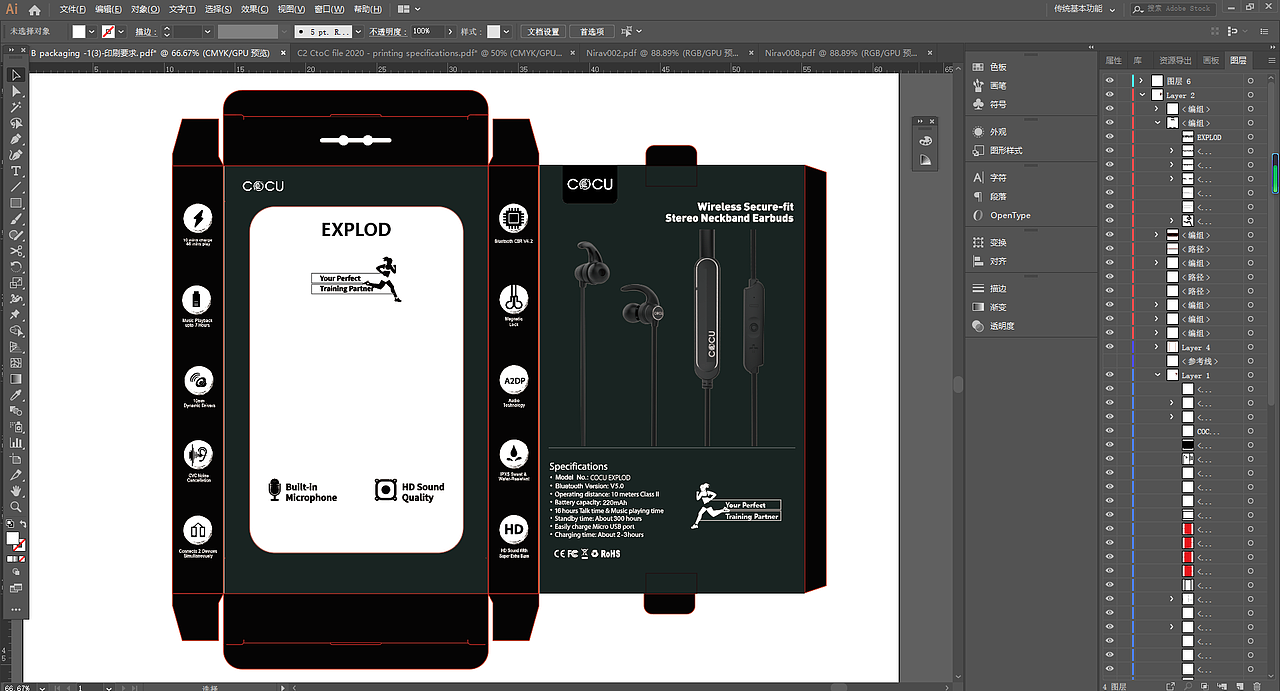Open the 变换 transform panel
Screen dimensions: 1280x691
[992, 243]
